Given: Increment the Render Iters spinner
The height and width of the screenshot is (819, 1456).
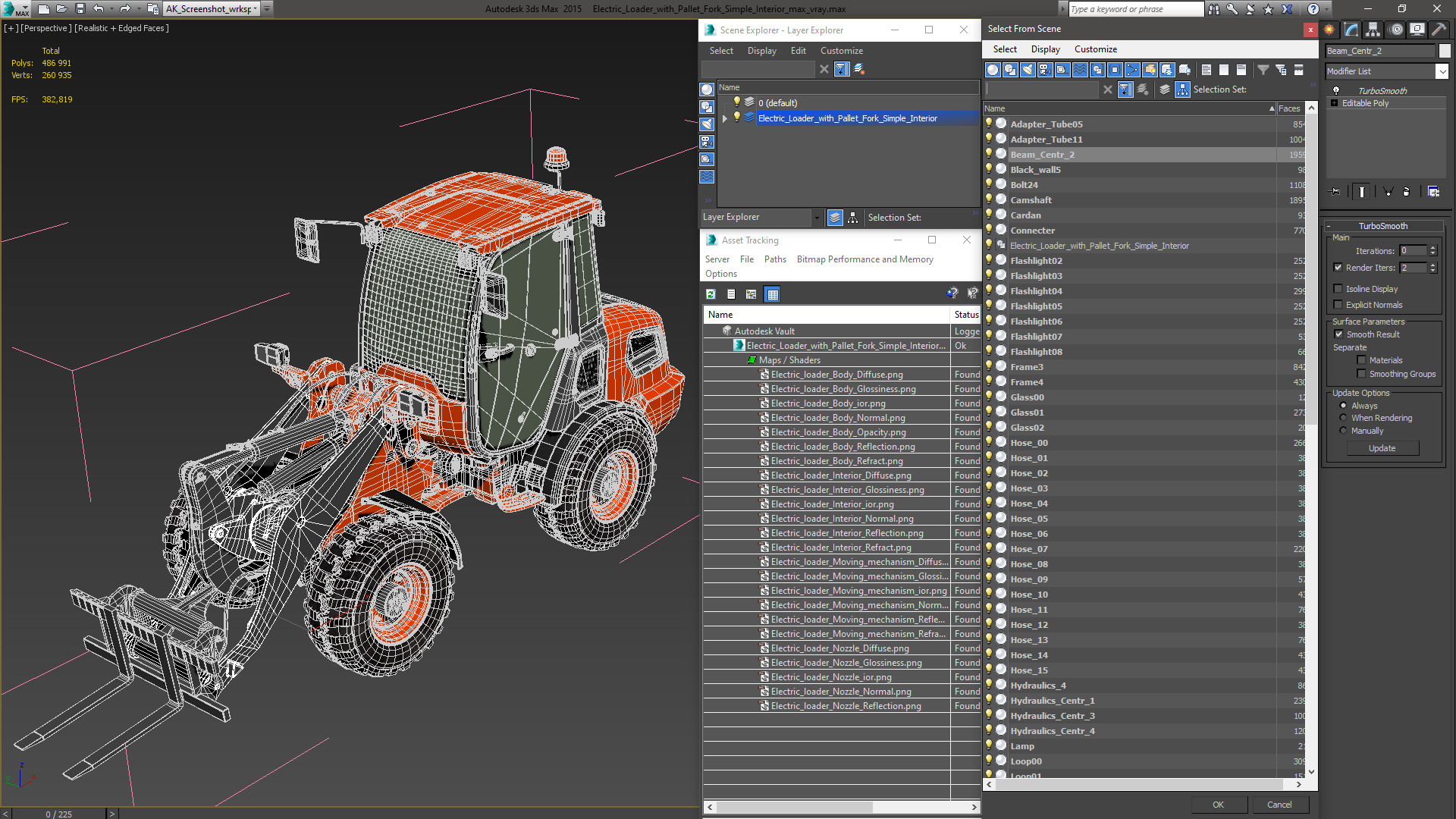Looking at the screenshot, I should 1432,265.
